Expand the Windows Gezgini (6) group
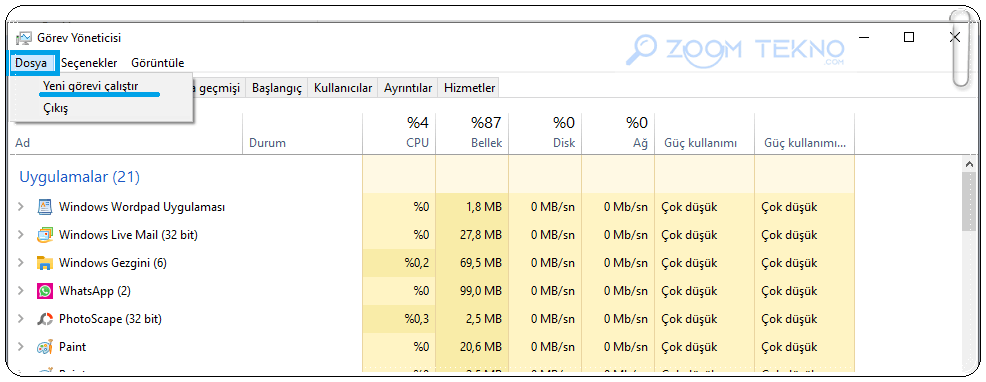 tap(21, 262)
